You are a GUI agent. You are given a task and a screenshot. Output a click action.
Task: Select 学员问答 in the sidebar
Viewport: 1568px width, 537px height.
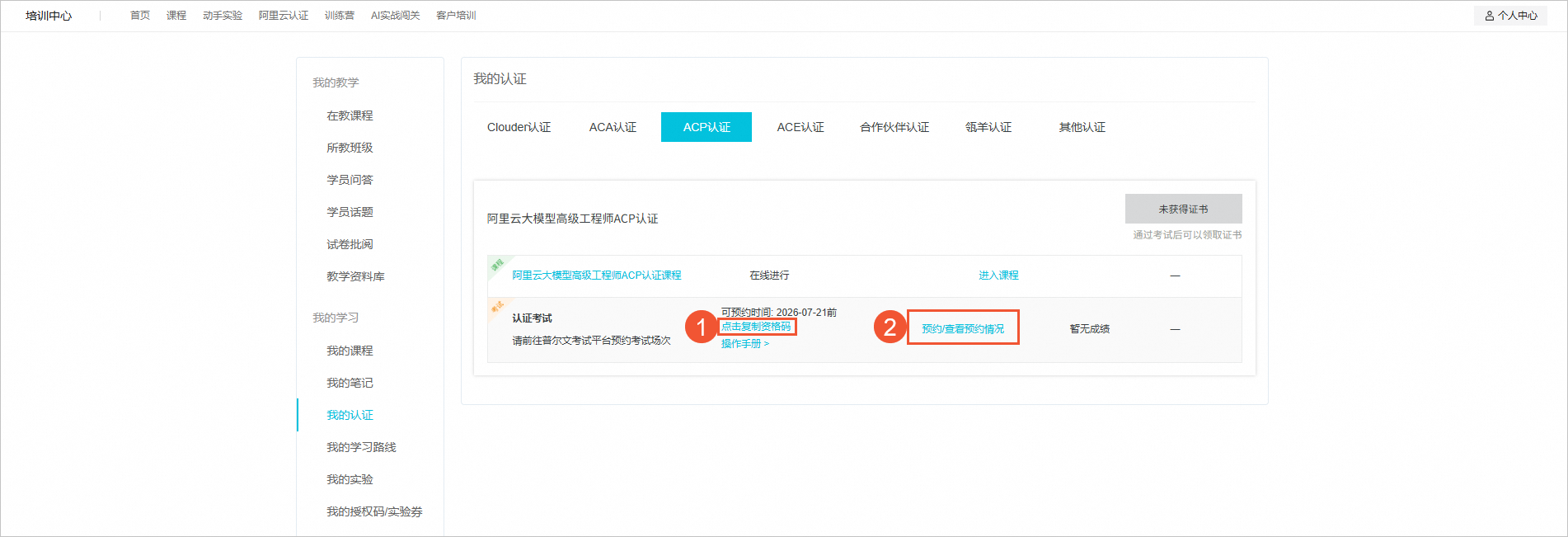(x=350, y=180)
